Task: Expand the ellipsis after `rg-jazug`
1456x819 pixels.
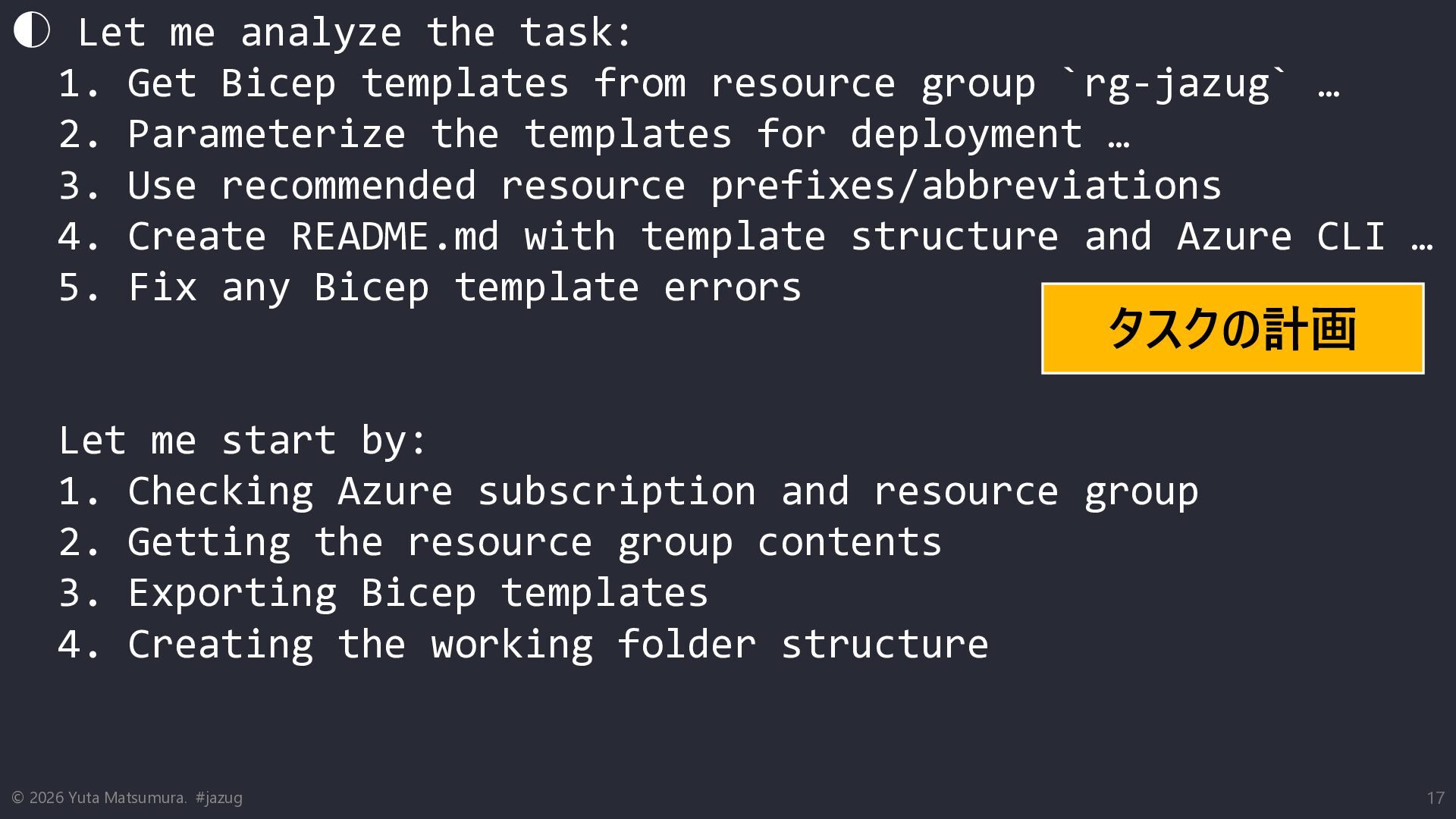Action: coord(1329,85)
